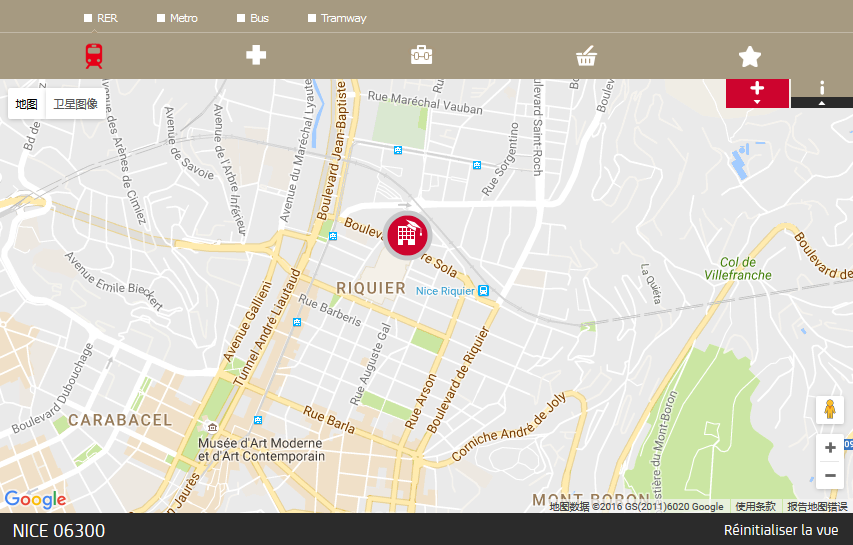Click tram stop icon beside Rue Barberis
853x545 pixels.
pos(296,323)
